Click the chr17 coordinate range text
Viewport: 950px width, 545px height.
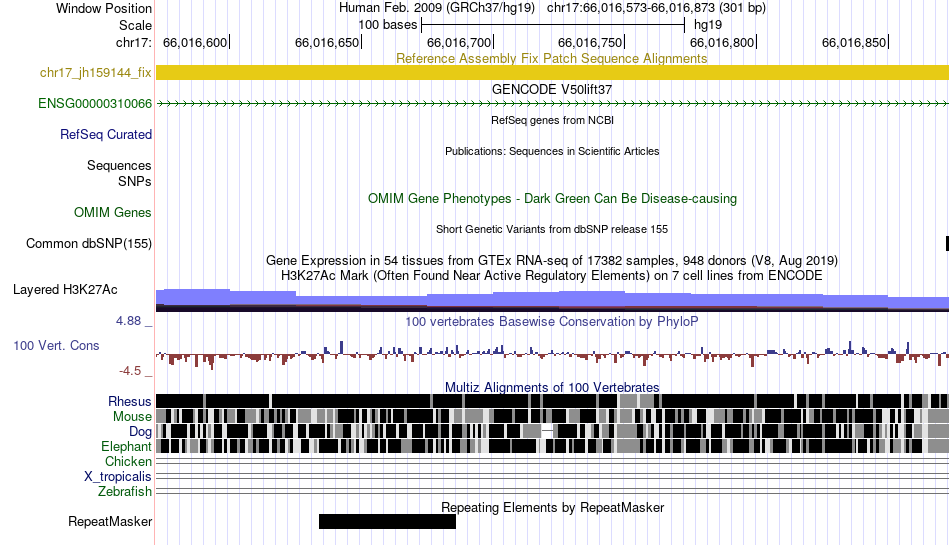tap(656, 8)
